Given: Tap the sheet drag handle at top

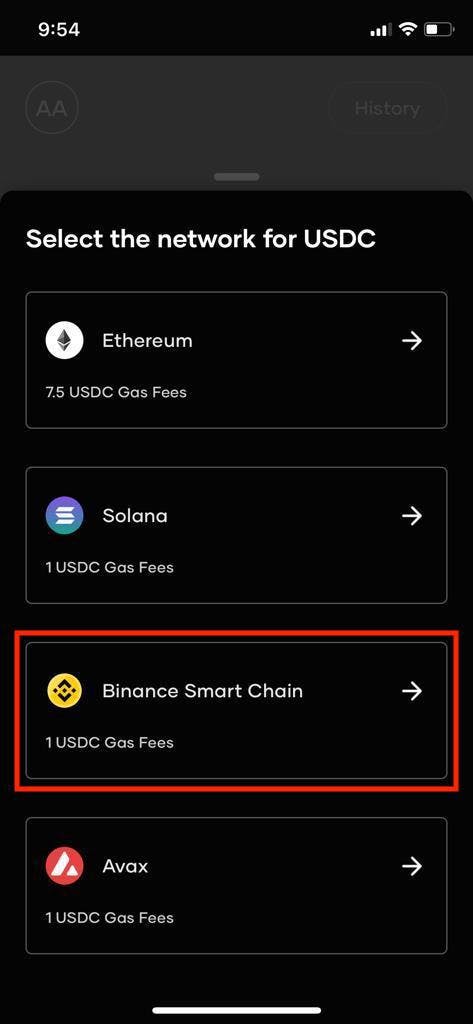Looking at the screenshot, I should click(x=236, y=177).
